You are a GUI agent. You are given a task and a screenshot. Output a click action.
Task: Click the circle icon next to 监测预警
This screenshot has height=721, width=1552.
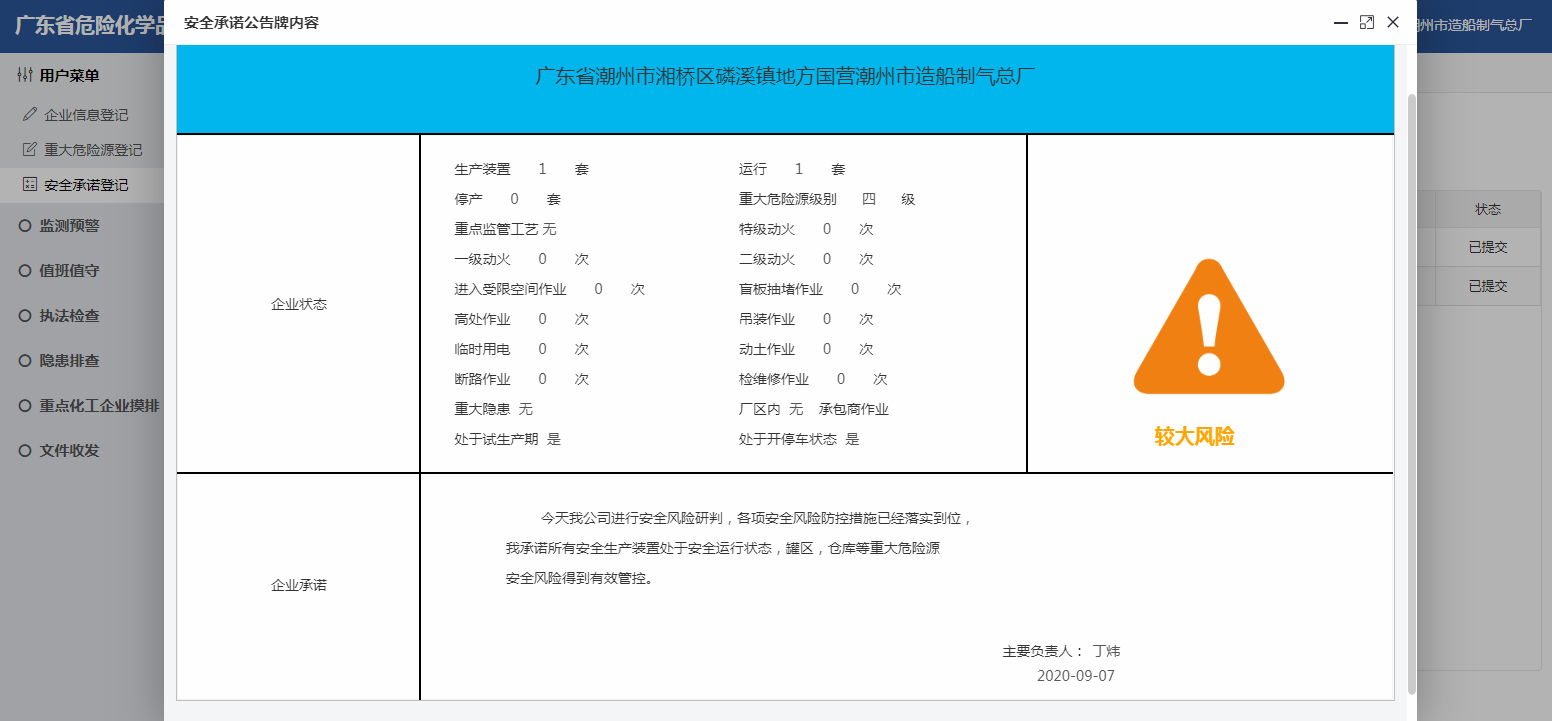[25, 225]
